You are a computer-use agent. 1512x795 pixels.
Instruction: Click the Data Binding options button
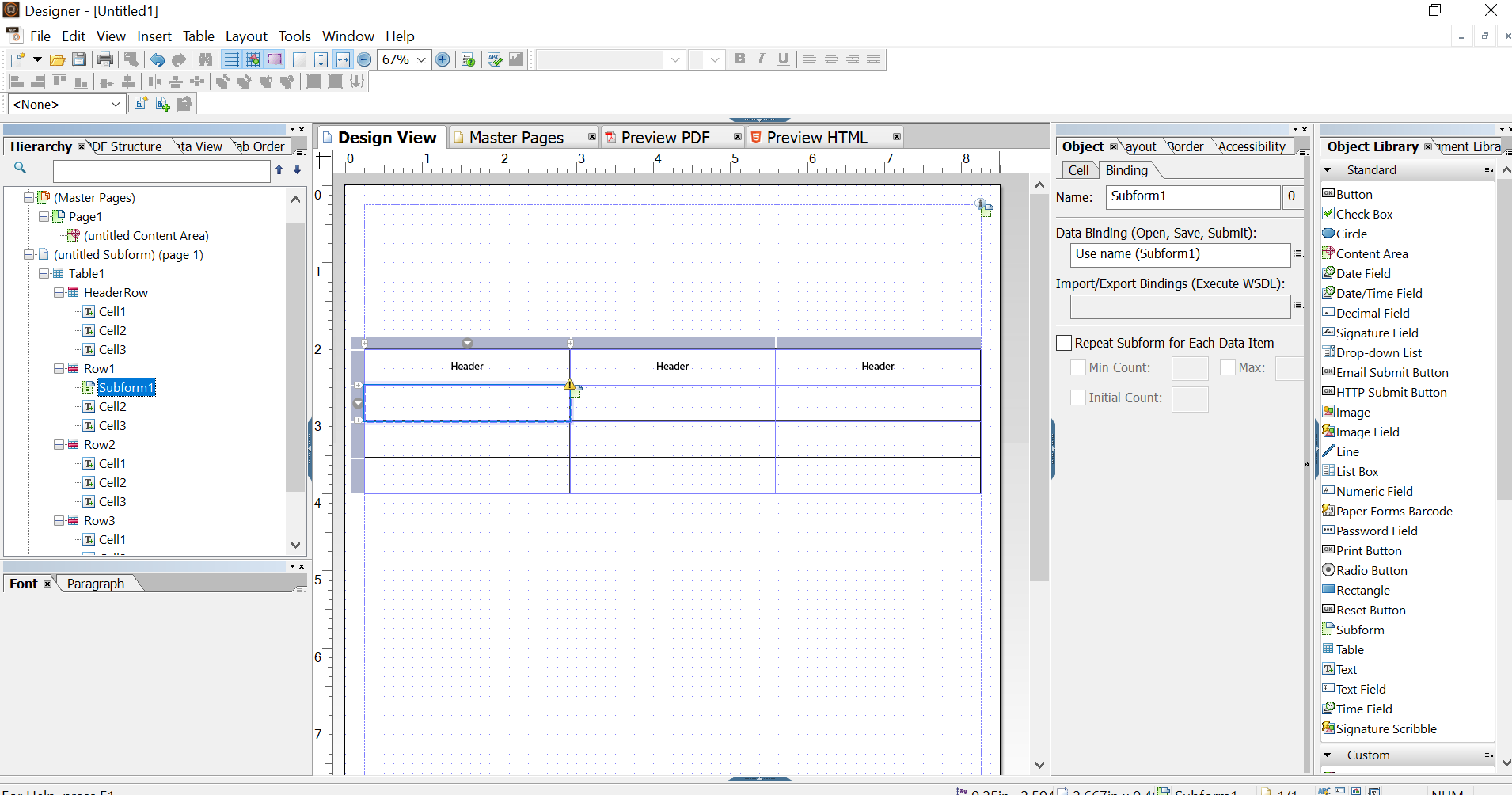click(x=1298, y=253)
